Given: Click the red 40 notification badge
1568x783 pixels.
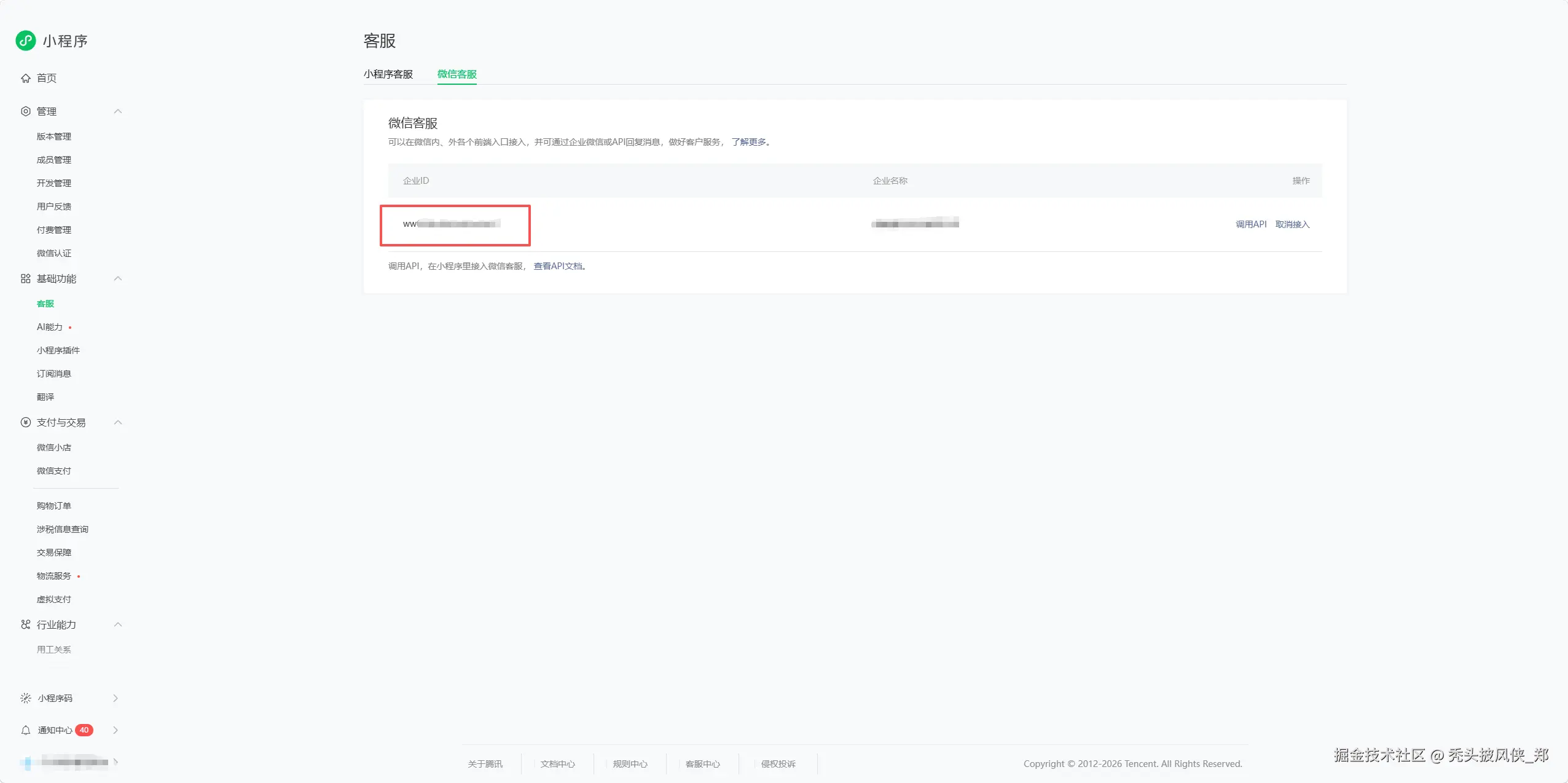Looking at the screenshot, I should [84, 730].
